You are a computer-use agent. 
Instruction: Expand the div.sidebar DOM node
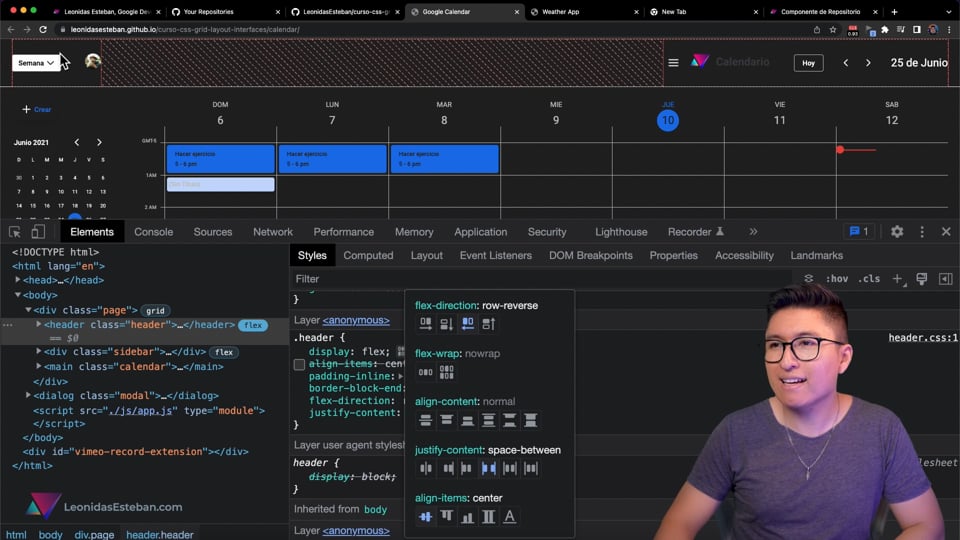point(39,352)
